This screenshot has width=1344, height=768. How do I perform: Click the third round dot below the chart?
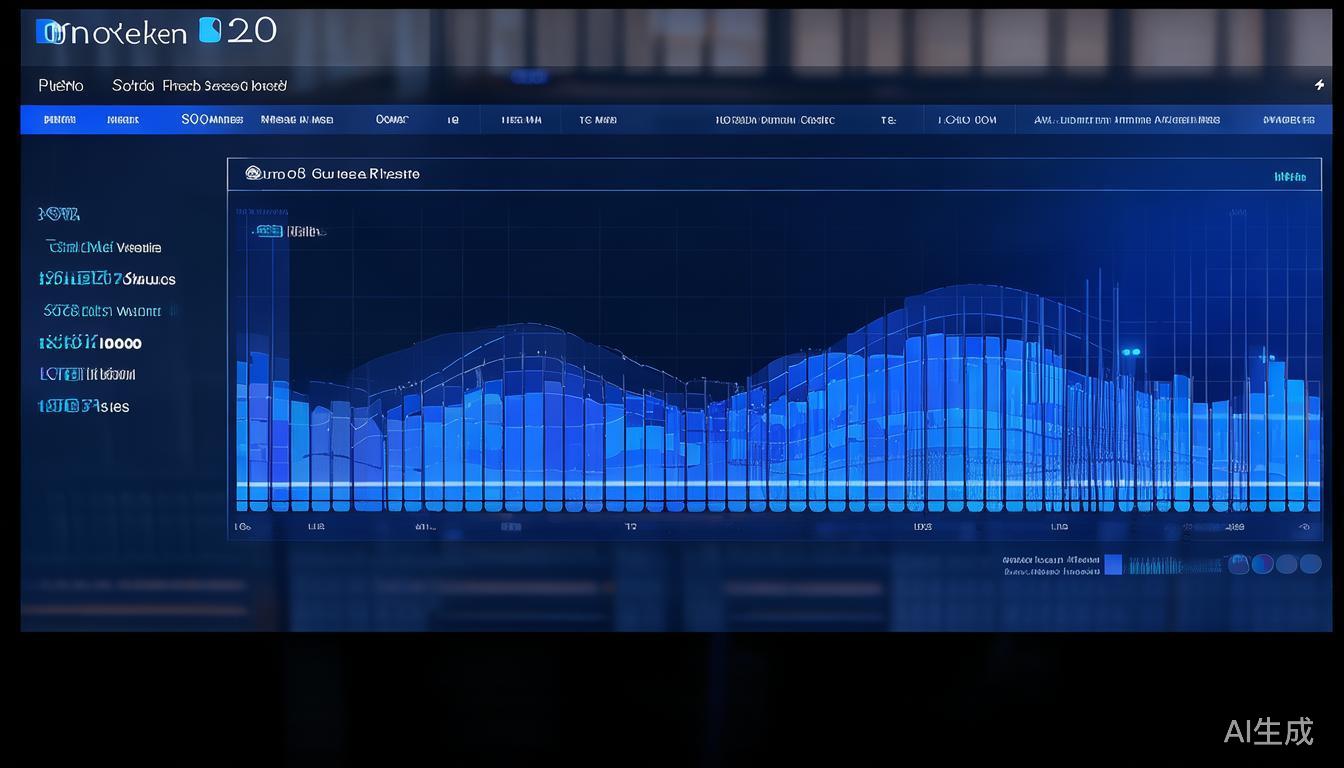coord(1287,564)
